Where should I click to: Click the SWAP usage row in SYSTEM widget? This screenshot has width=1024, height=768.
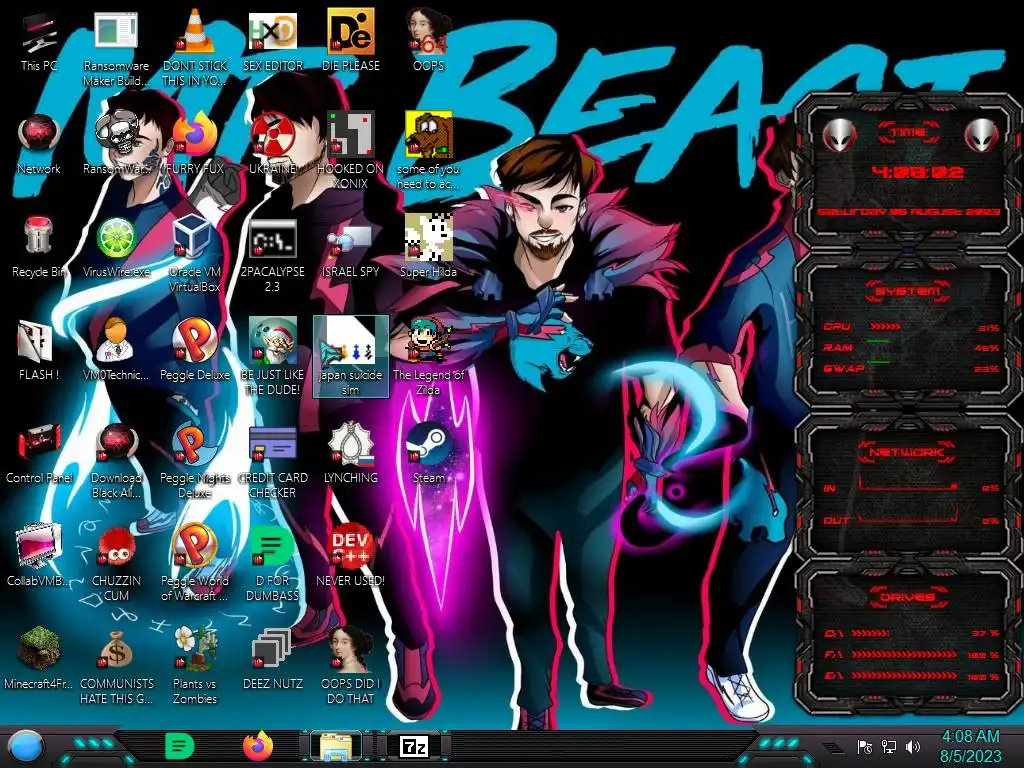[910, 369]
